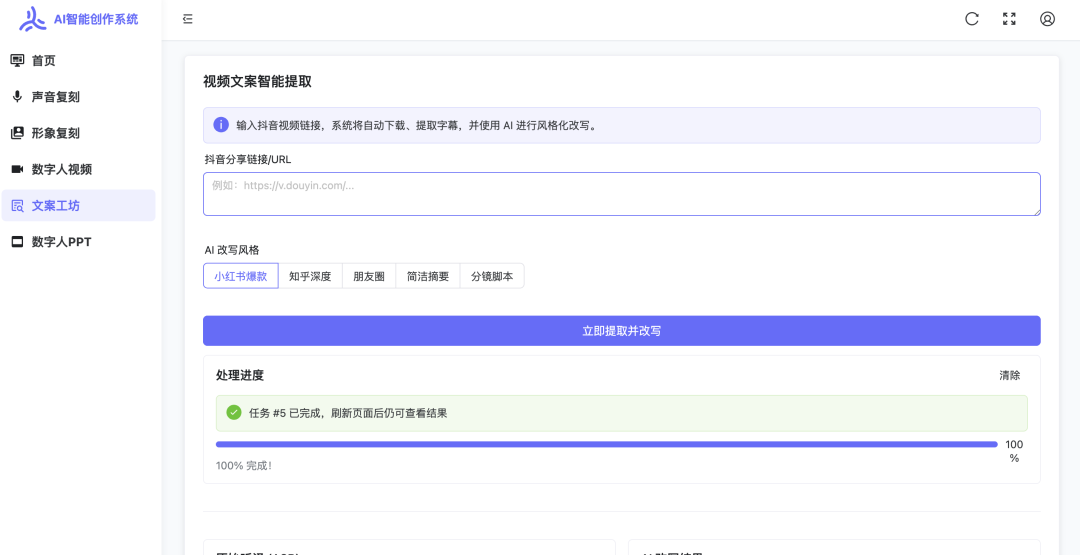Image resolution: width=1080 pixels, height=555 pixels.
Task: Click the 处理进度 section title
Action: click(x=240, y=375)
